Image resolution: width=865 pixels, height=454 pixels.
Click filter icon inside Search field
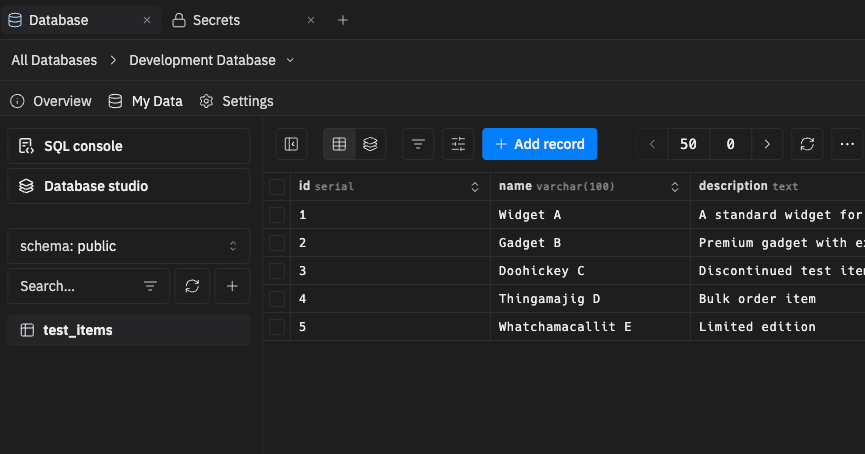(150, 286)
